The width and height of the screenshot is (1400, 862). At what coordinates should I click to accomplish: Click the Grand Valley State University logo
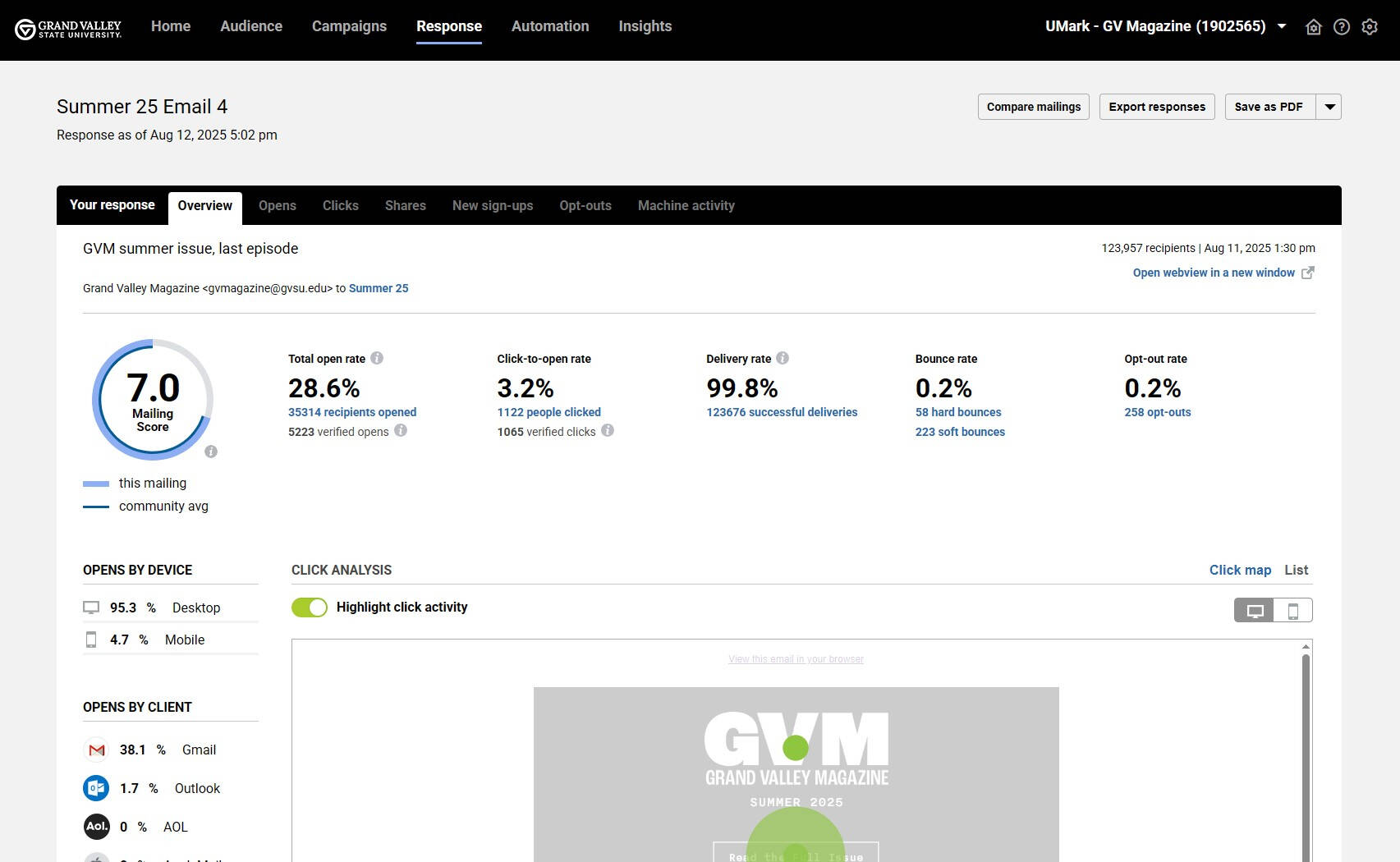[68, 30]
